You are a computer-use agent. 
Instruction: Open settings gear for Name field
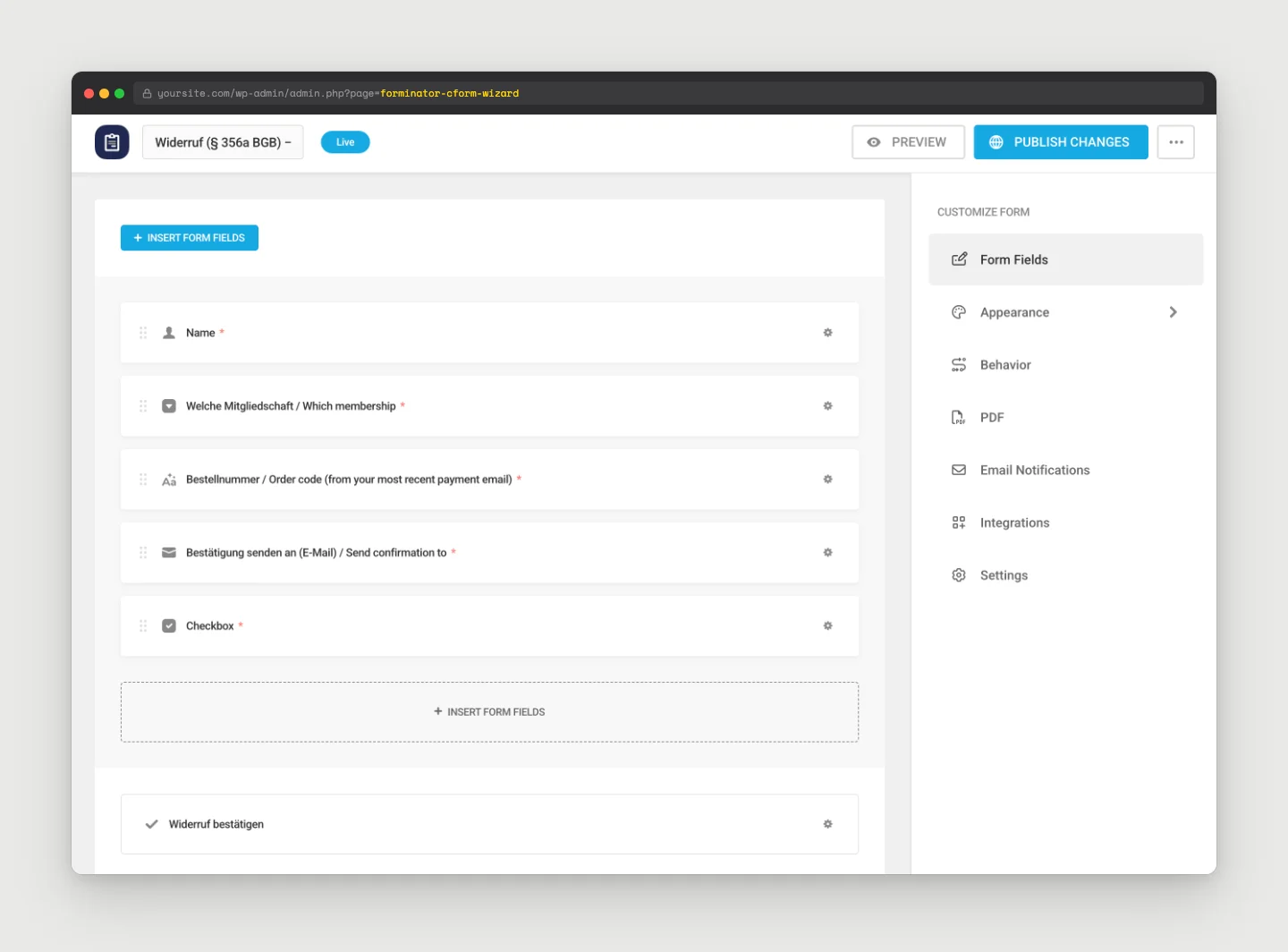pyautogui.click(x=827, y=333)
